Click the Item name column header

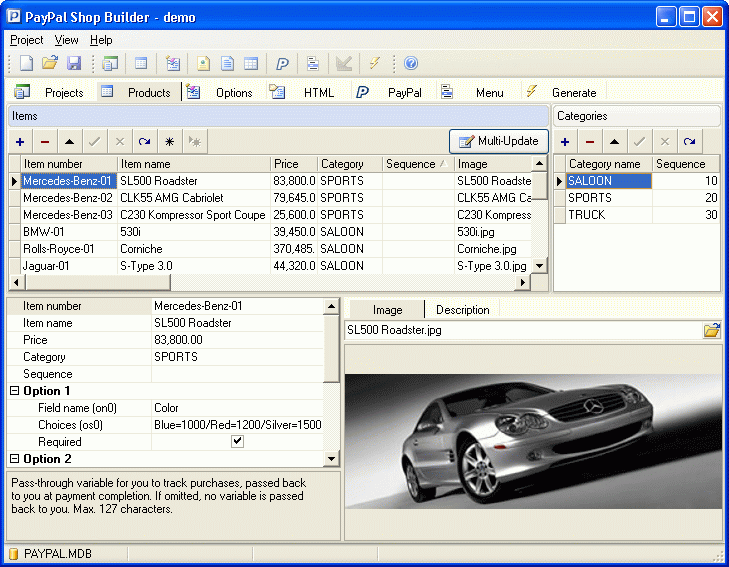[193, 164]
